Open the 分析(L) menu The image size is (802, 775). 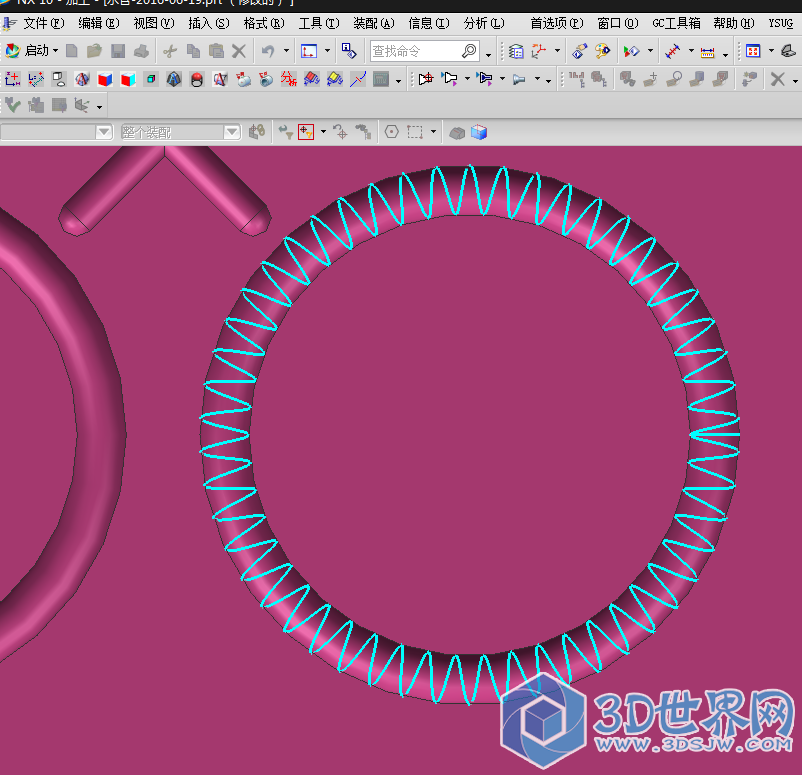coord(484,24)
